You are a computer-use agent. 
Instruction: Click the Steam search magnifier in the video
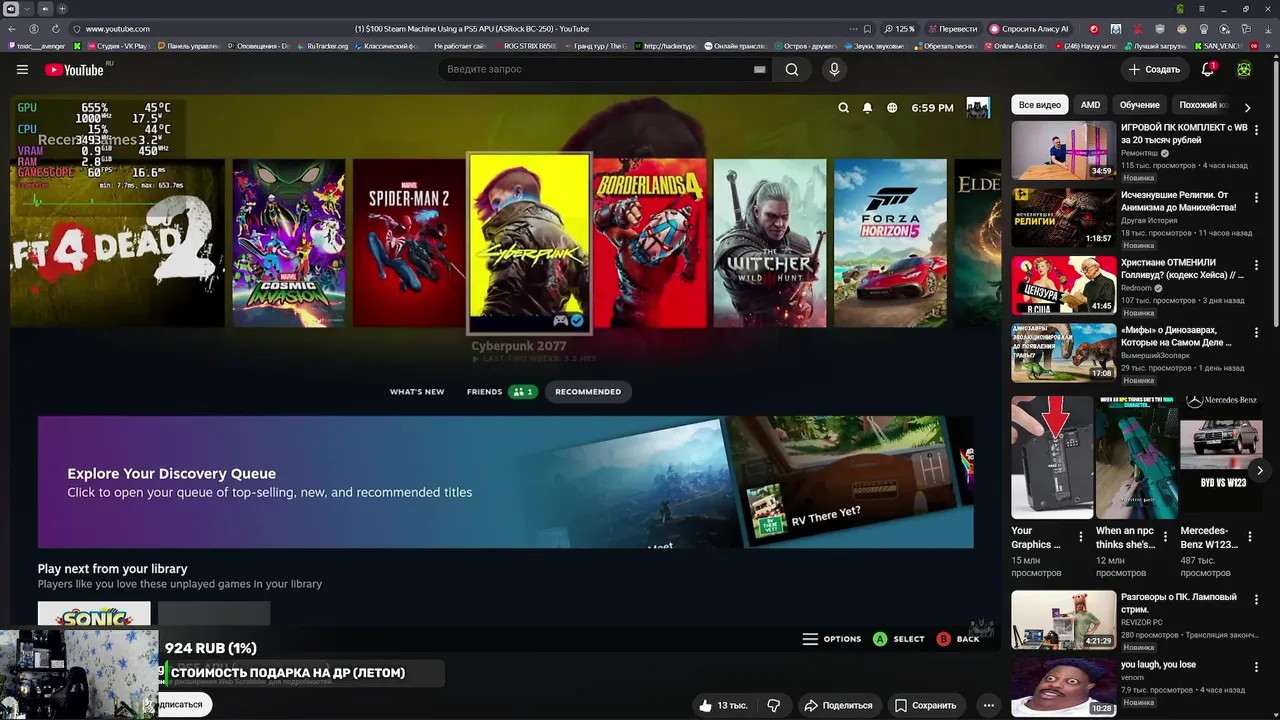point(843,108)
